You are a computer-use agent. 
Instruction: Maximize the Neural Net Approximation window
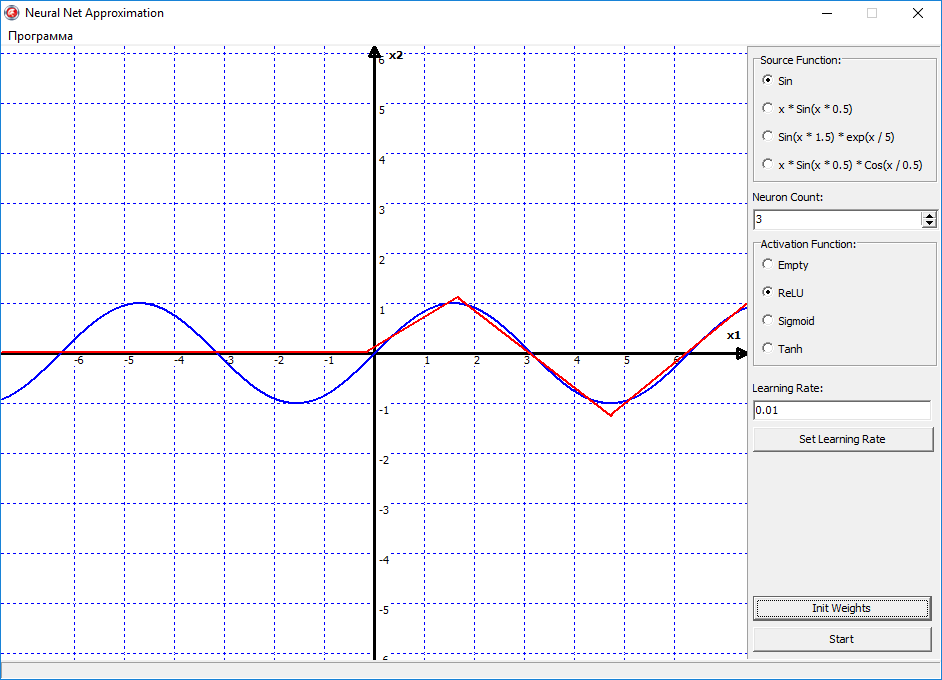(872, 13)
